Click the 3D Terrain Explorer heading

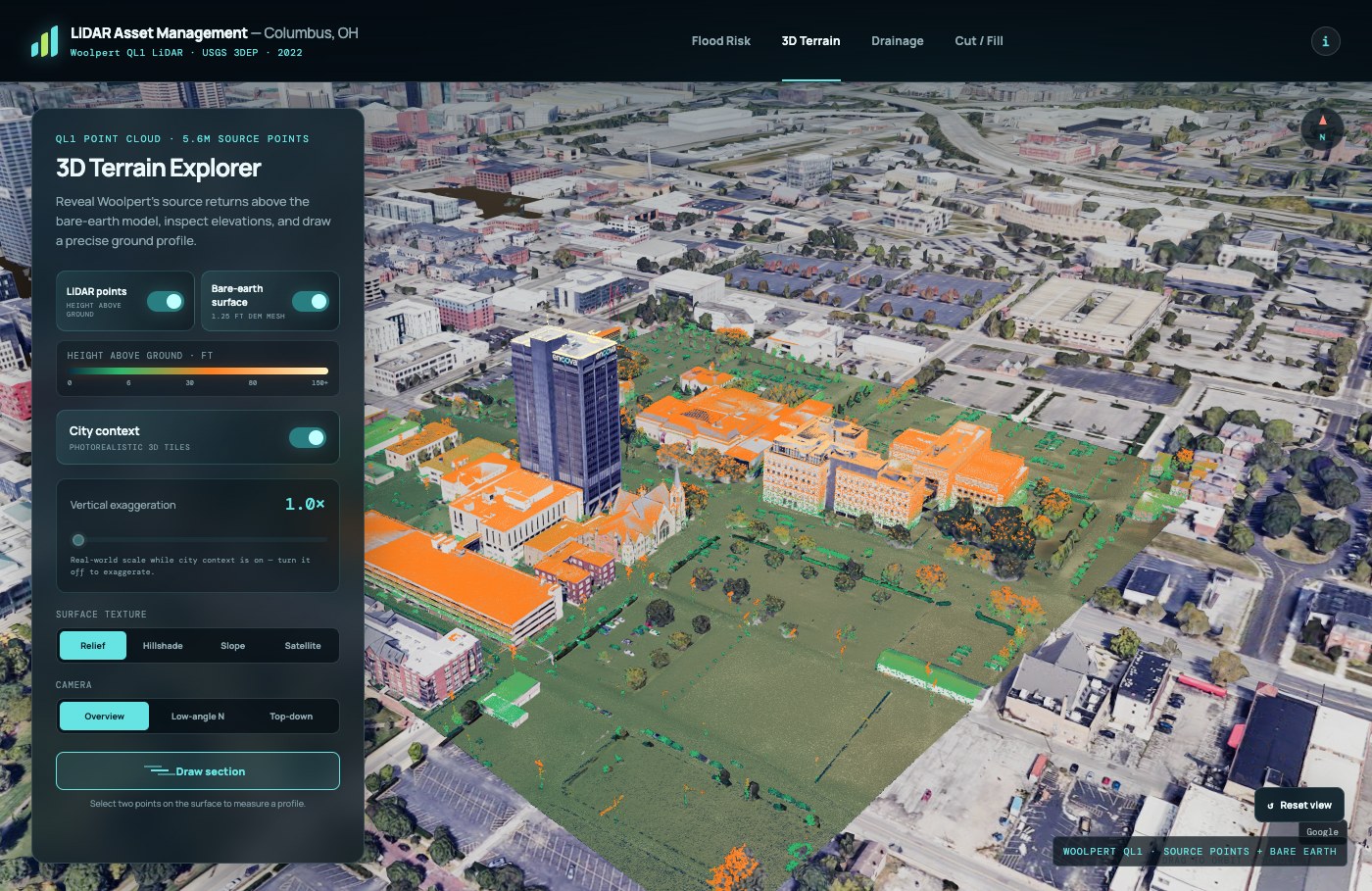click(159, 169)
